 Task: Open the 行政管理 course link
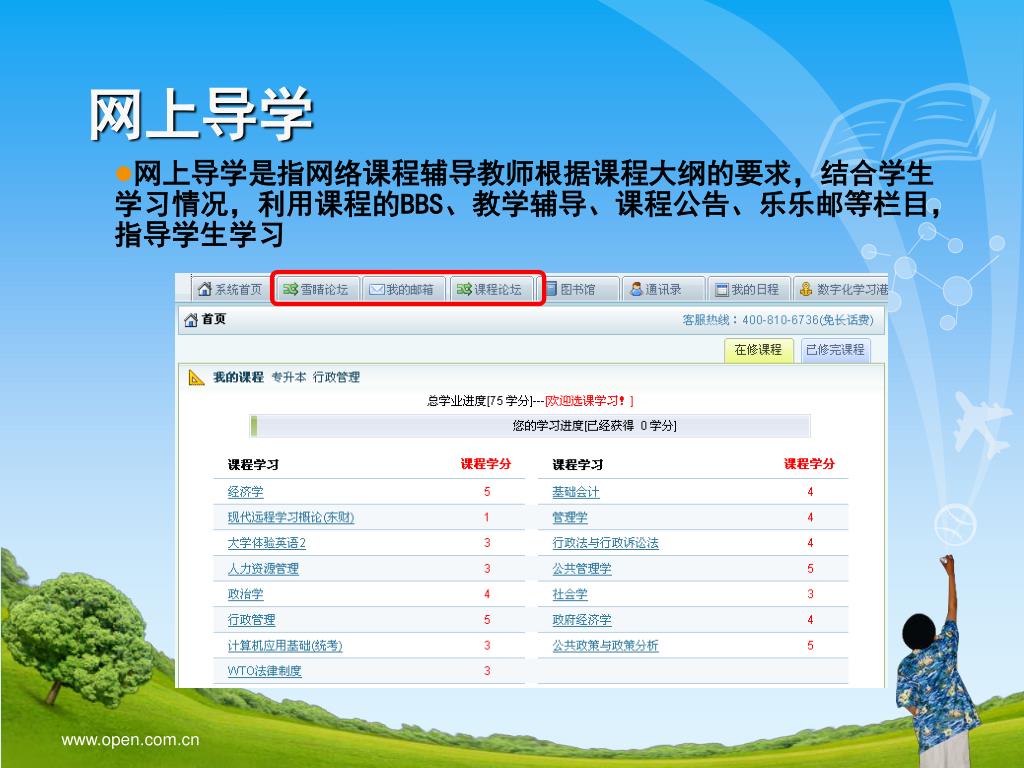click(251, 620)
